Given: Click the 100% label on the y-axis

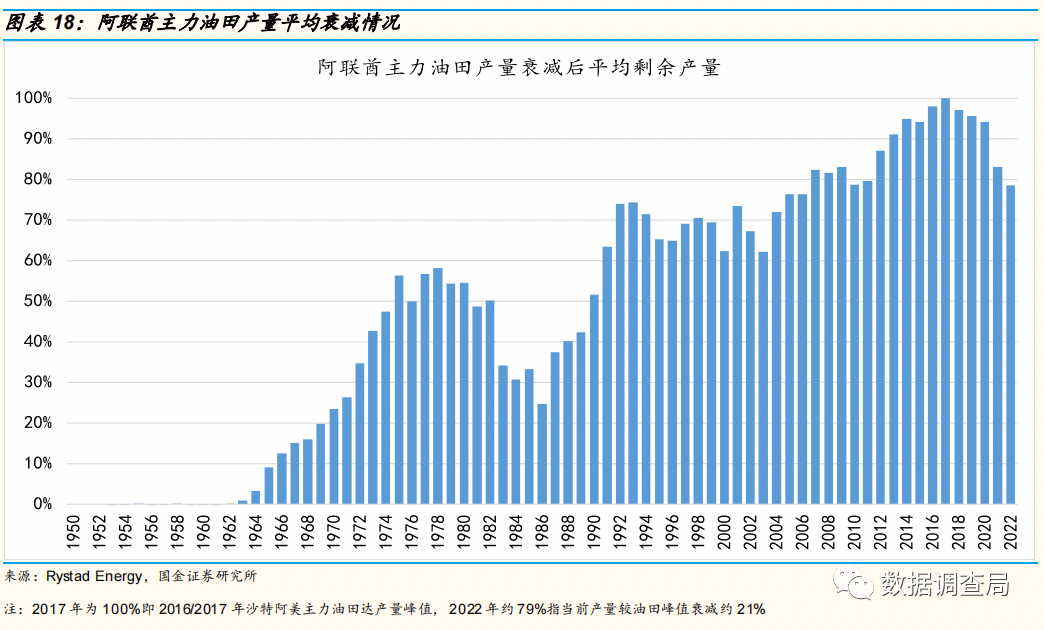Looking at the screenshot, I should [x=34, y=98].
